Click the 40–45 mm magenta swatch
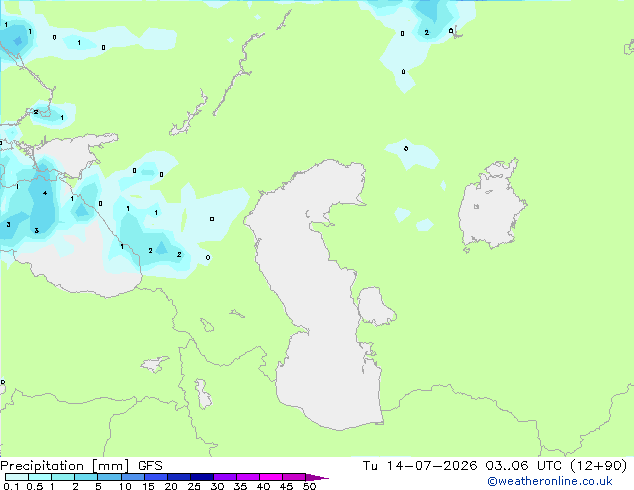The width and height of the screenshot is (634, 490). click(271, 477)
